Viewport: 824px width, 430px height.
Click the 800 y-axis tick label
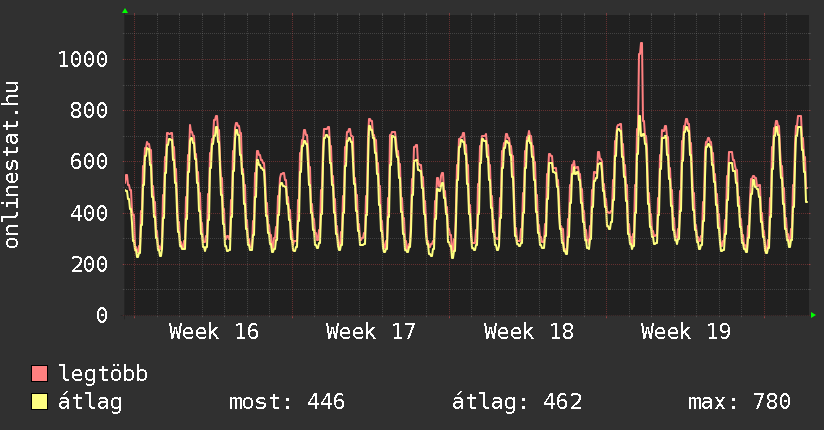point(89,110)
